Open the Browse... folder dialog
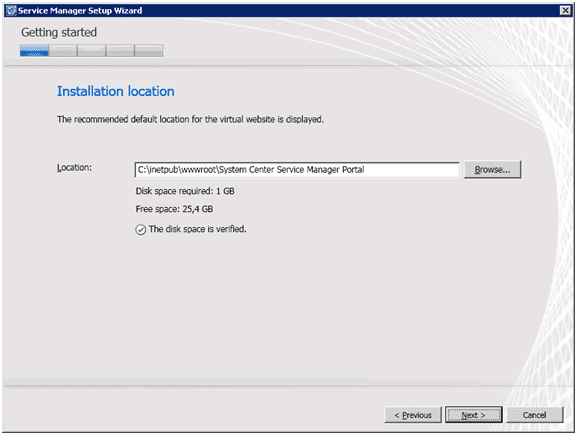This screenshot has width=576, height=434. pyautogui.click(x=492, y=169)
